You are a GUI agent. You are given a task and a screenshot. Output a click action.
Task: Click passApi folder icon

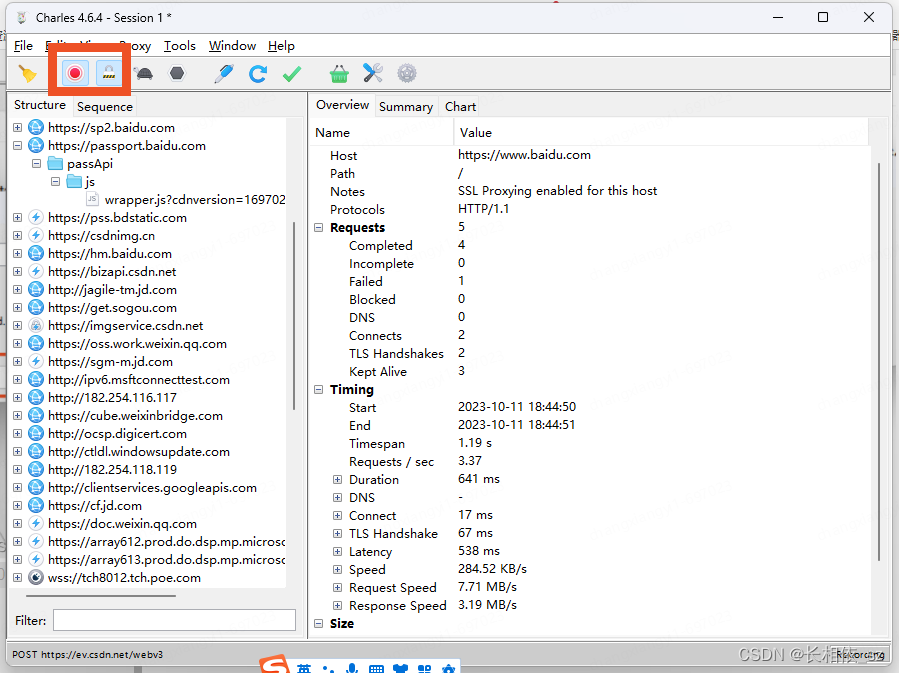[55, 163]
